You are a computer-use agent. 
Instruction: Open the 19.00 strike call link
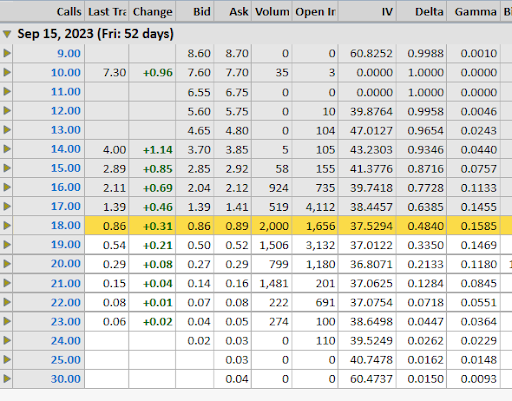[x=66, y=245]
